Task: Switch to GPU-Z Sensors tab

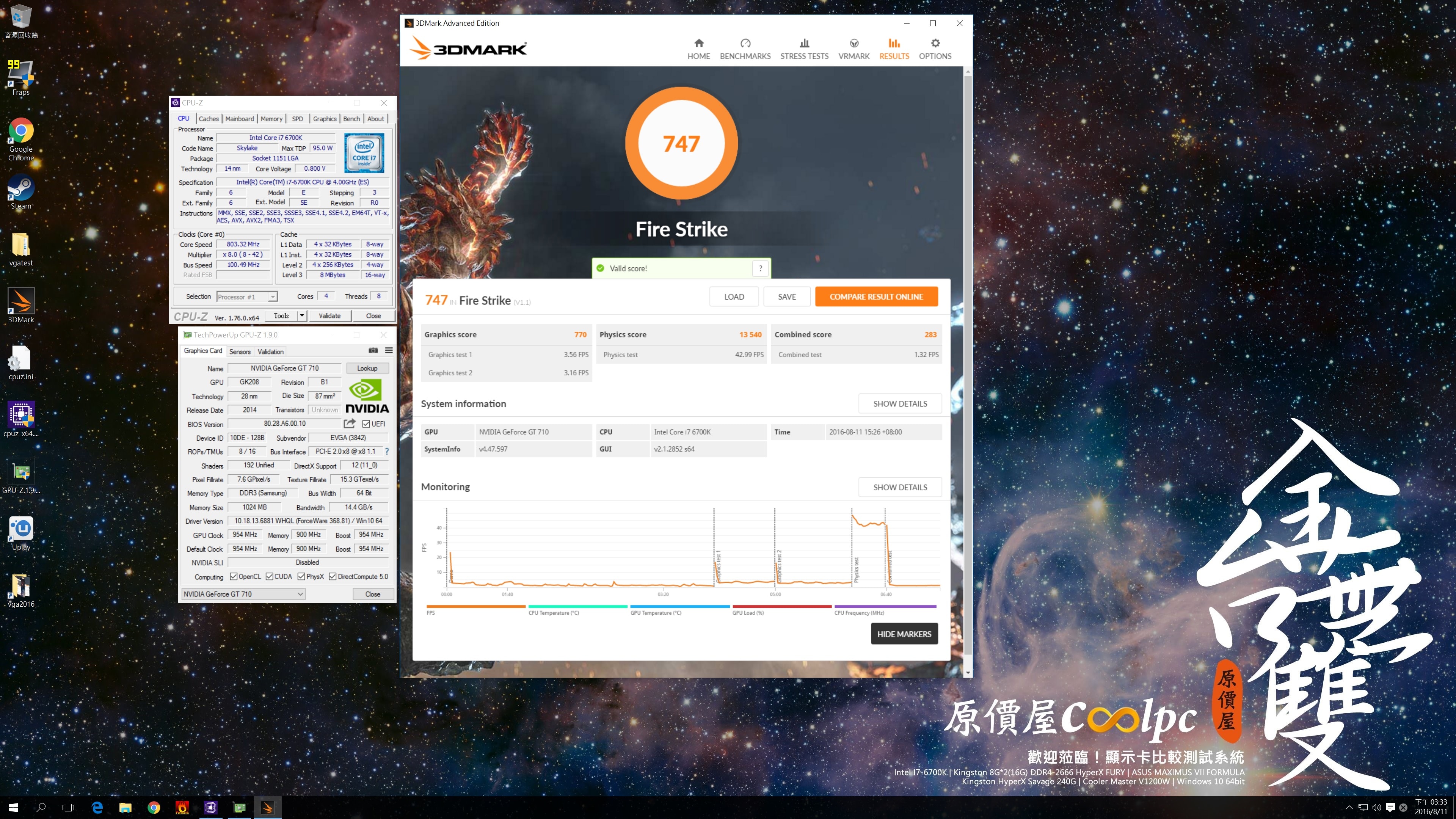Action: [x=240, y=351]
